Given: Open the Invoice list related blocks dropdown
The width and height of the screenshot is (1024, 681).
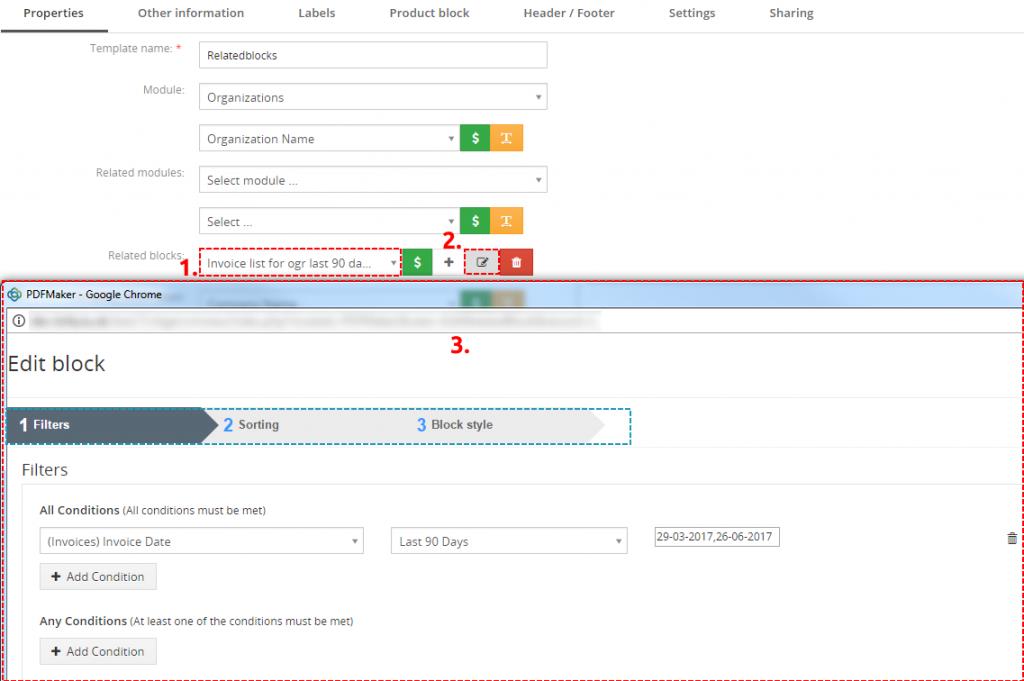Looking at the screenshot, I should click(300, 263).
